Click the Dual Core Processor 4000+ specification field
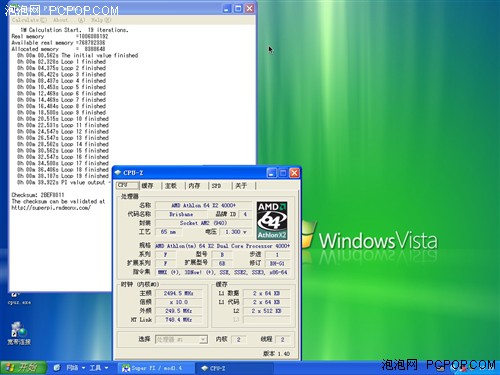The image size is (500, 375). pos(222,246)
